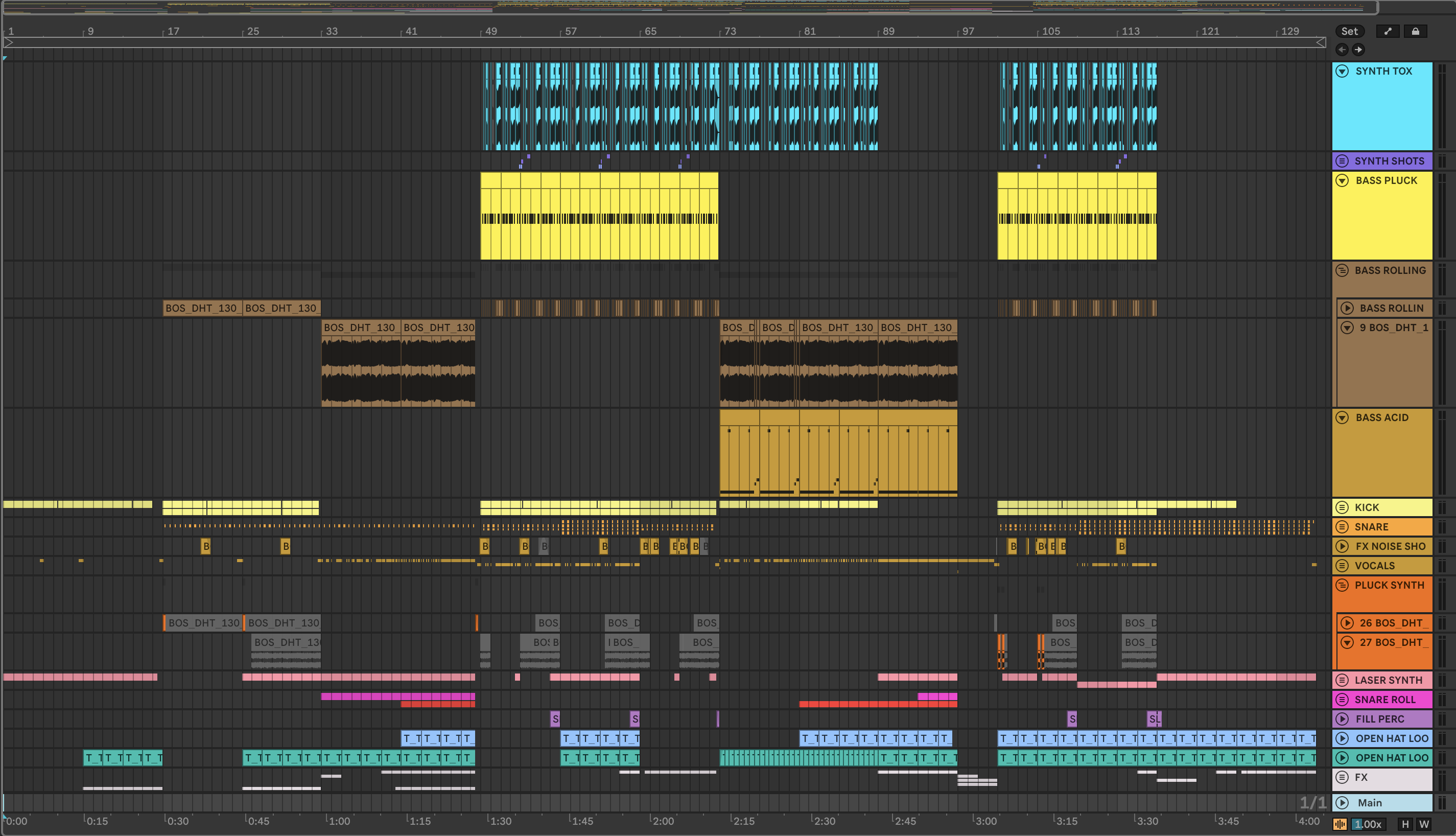Screen dimensions: 1456x836
Task: Toggle Optimize Arrangement Width W button
Action: click(1424, 824)
